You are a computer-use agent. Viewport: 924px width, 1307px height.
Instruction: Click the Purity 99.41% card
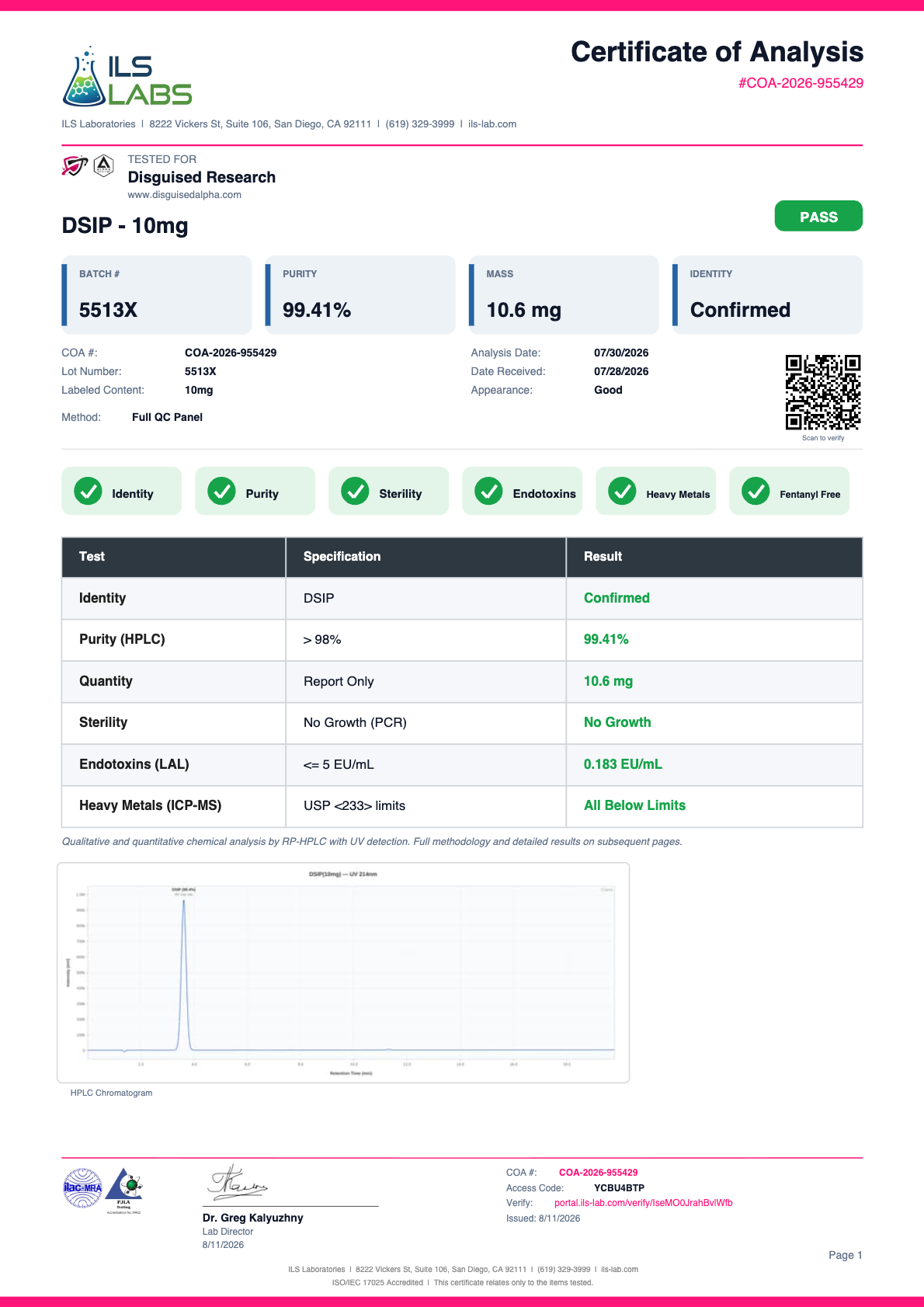360,295
